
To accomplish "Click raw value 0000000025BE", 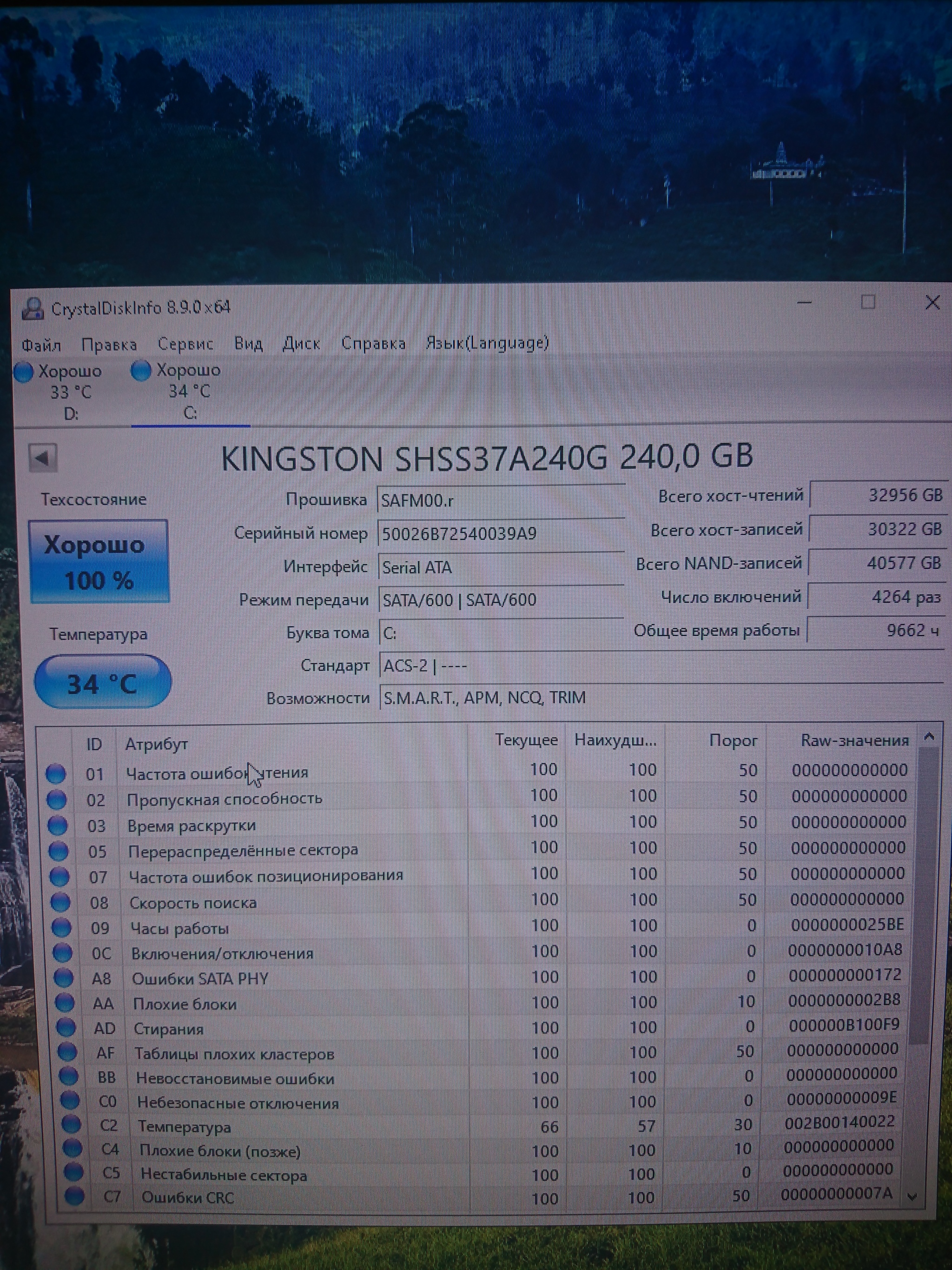I will tap(847, 924).
